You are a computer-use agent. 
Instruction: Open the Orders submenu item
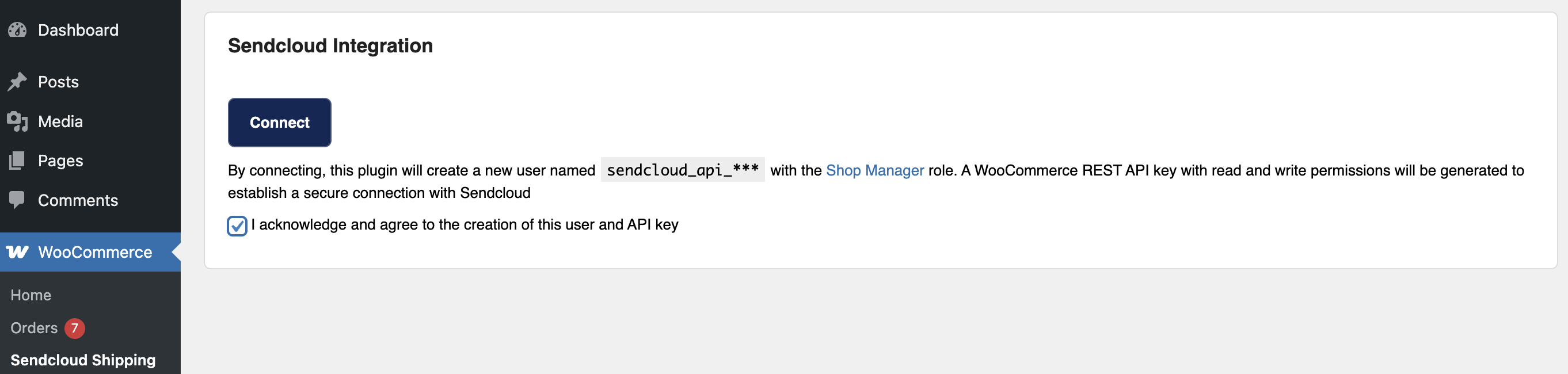(x=34, y=328)
